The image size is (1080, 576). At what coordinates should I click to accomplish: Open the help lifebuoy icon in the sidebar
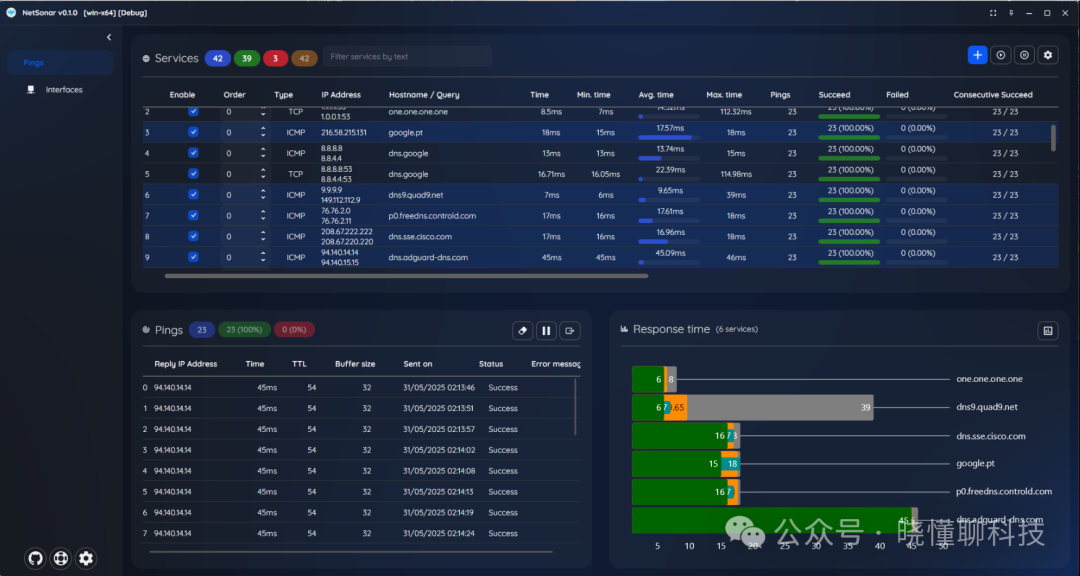point(62,558)
